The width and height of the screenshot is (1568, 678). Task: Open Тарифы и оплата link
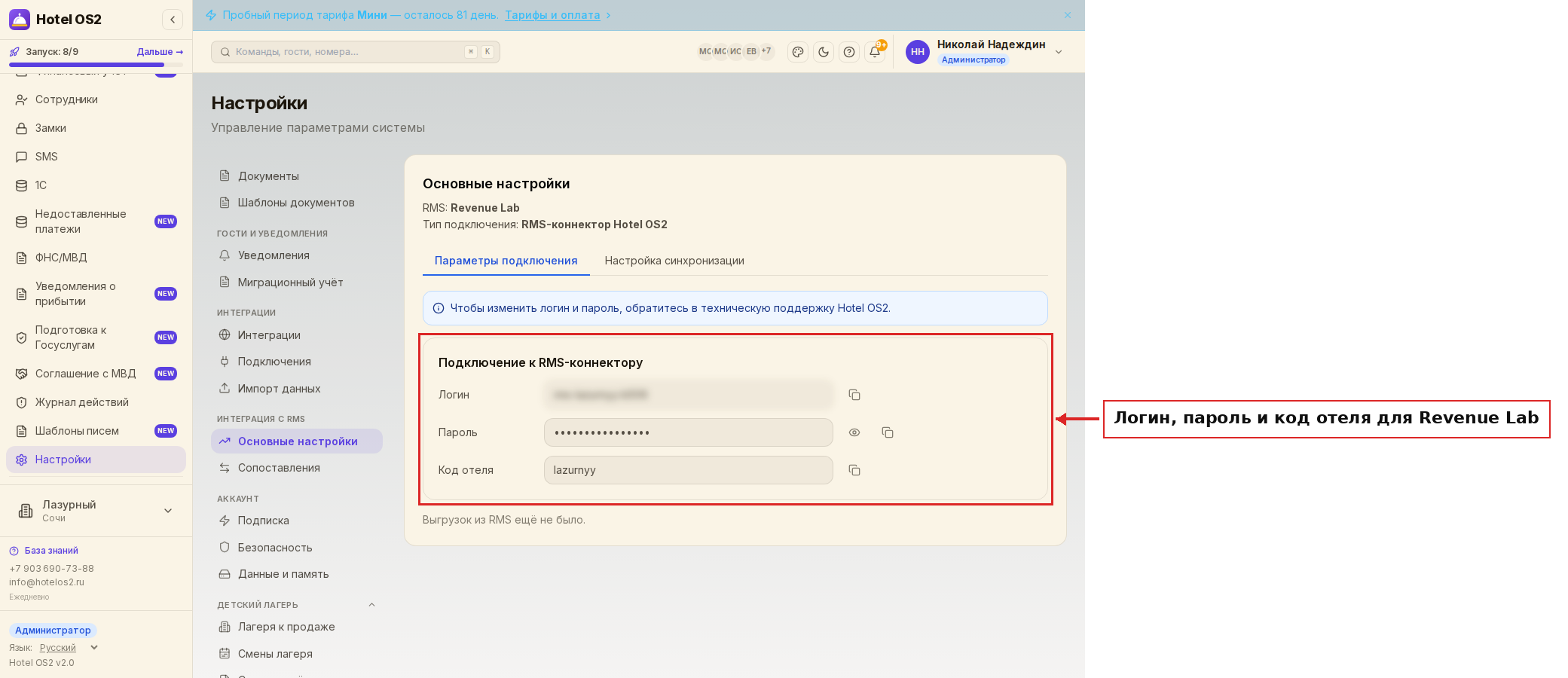pyautogui.click(x=552, y=15)
